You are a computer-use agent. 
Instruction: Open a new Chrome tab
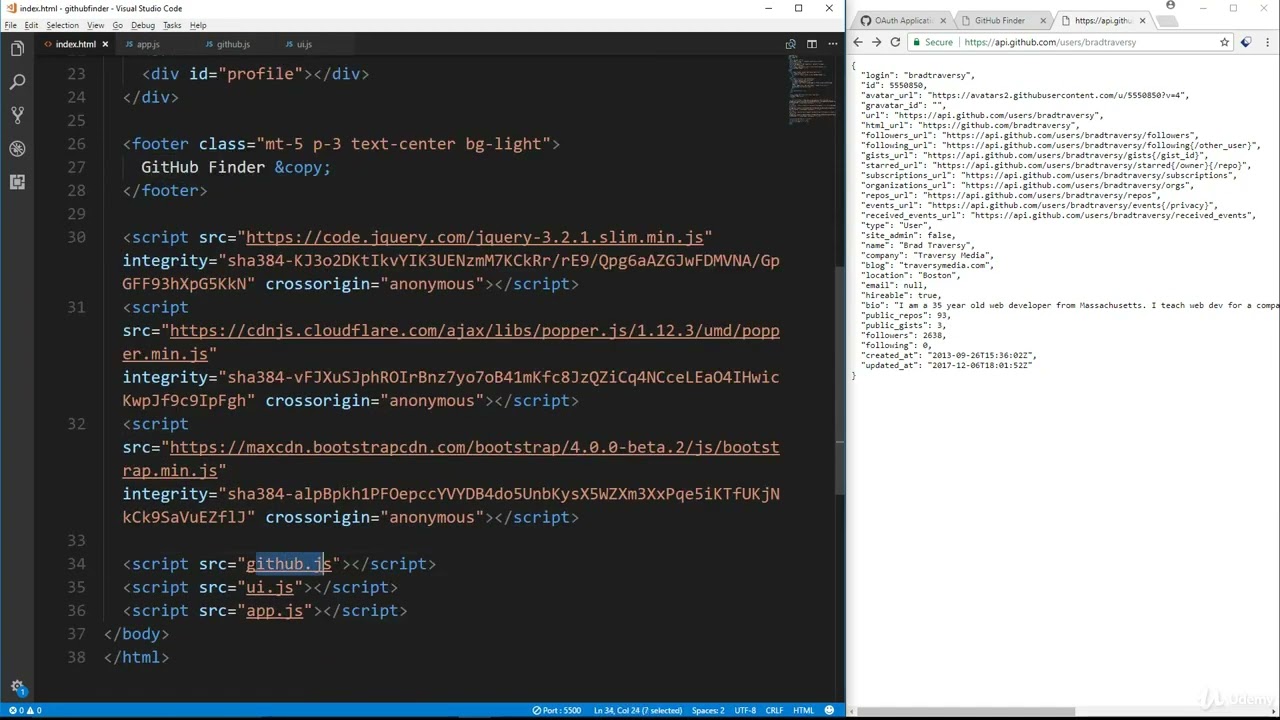click(x=1169, y=20)
